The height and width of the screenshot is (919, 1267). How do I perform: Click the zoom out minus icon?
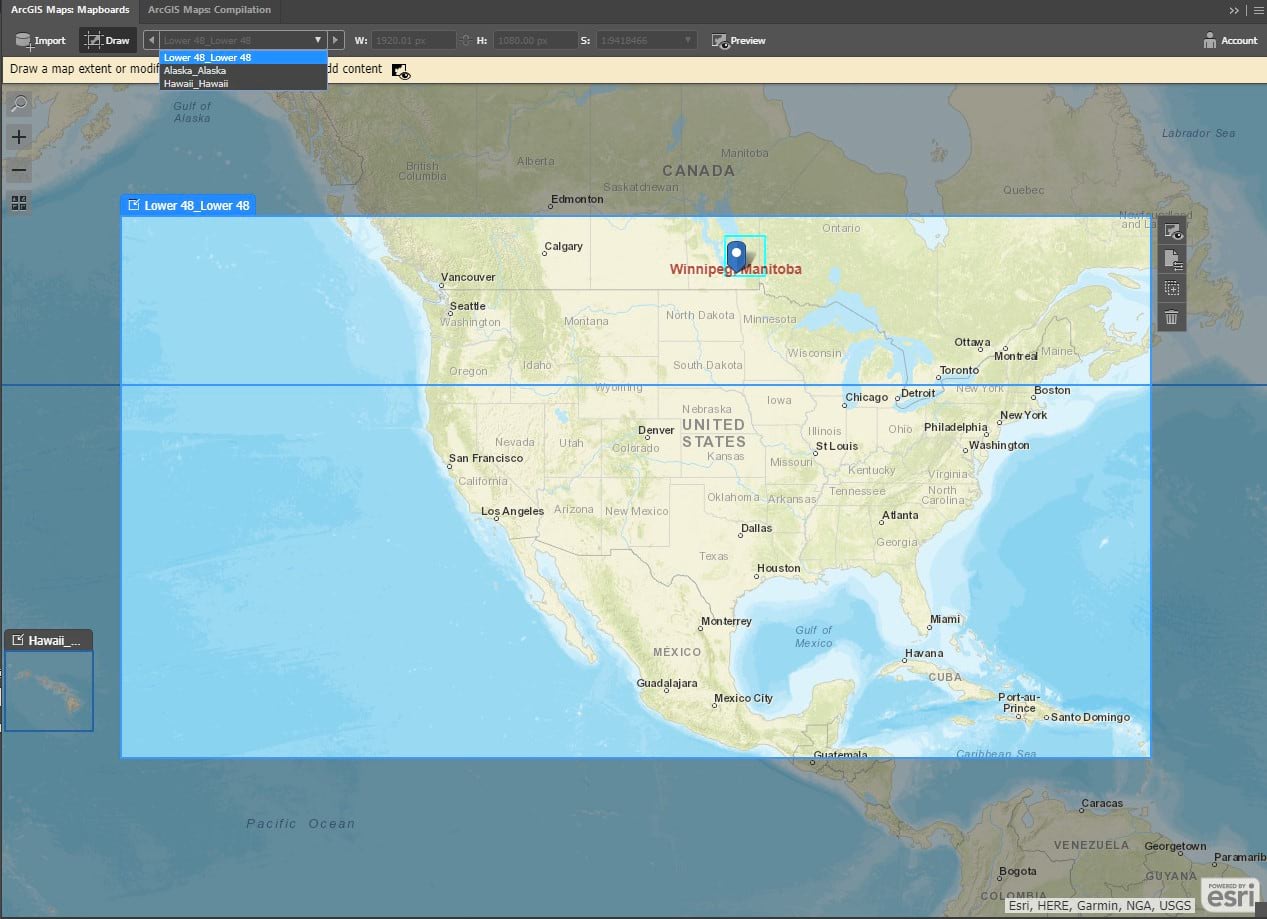click(18, 170)
